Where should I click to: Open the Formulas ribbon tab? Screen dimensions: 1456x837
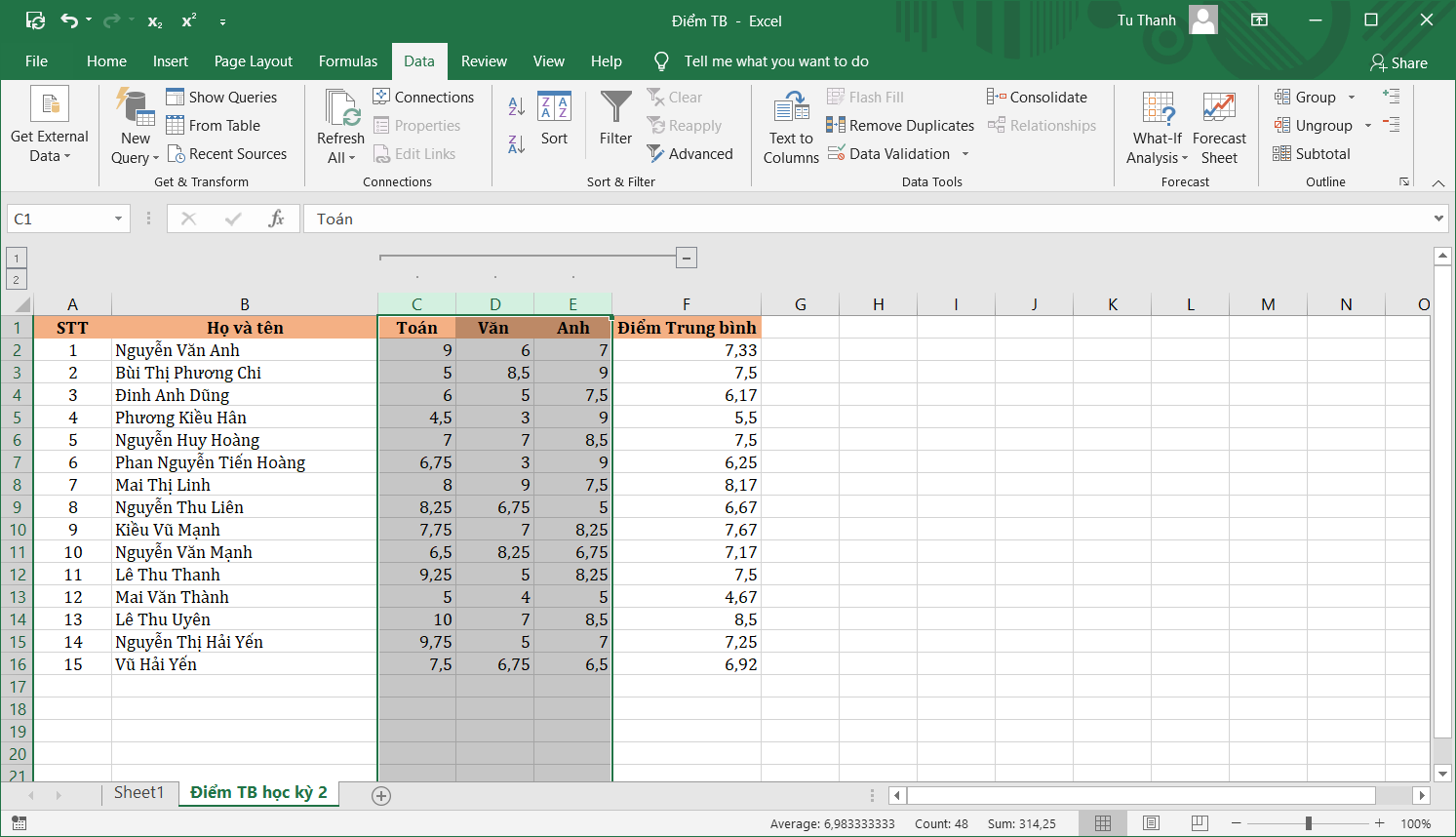pyautogui.click(x=348, y=60)
